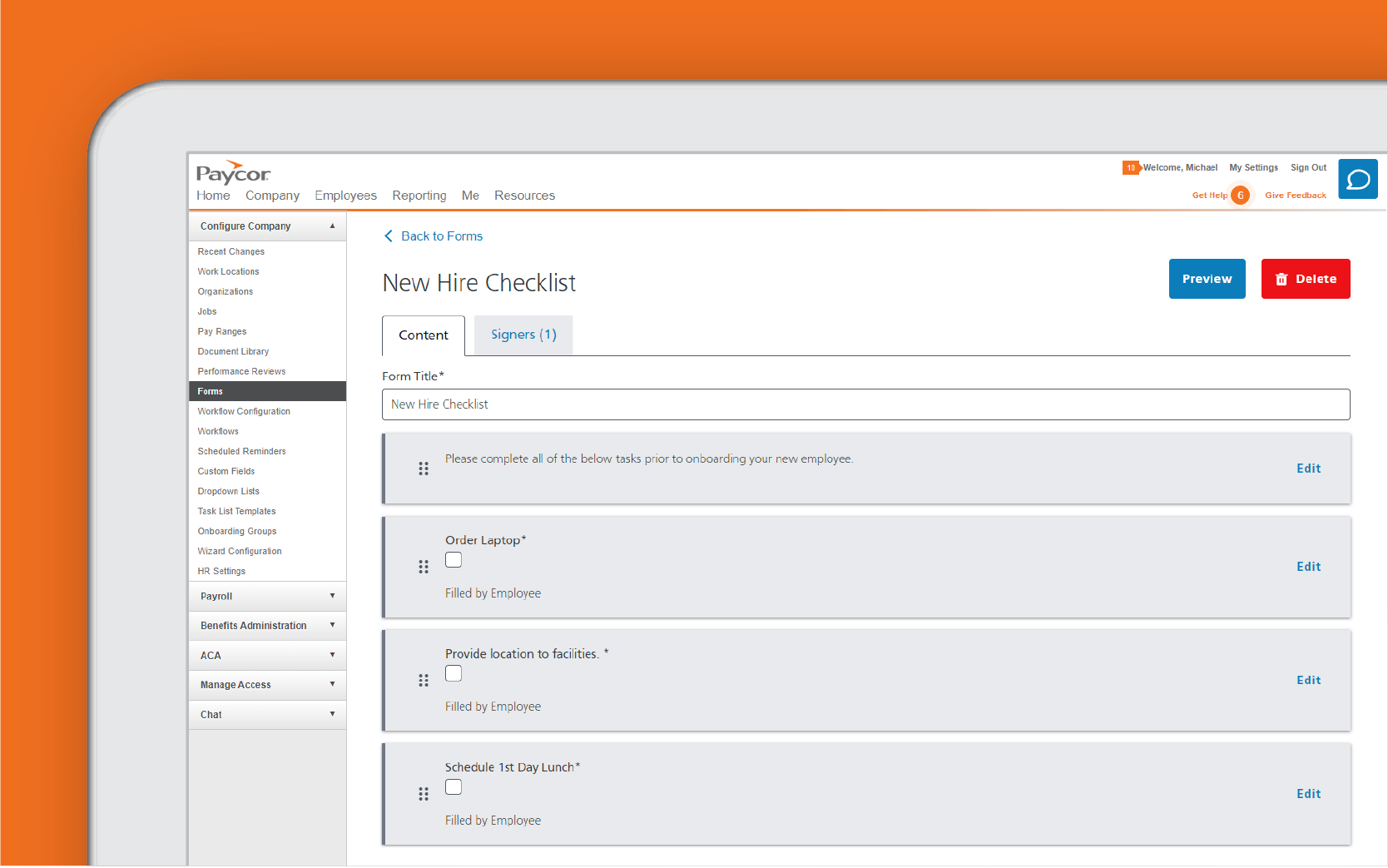This screenshot has height=868, width=1388.
Task: Grab the drag handle for Schedule Lunch
Action: [424, 794]
